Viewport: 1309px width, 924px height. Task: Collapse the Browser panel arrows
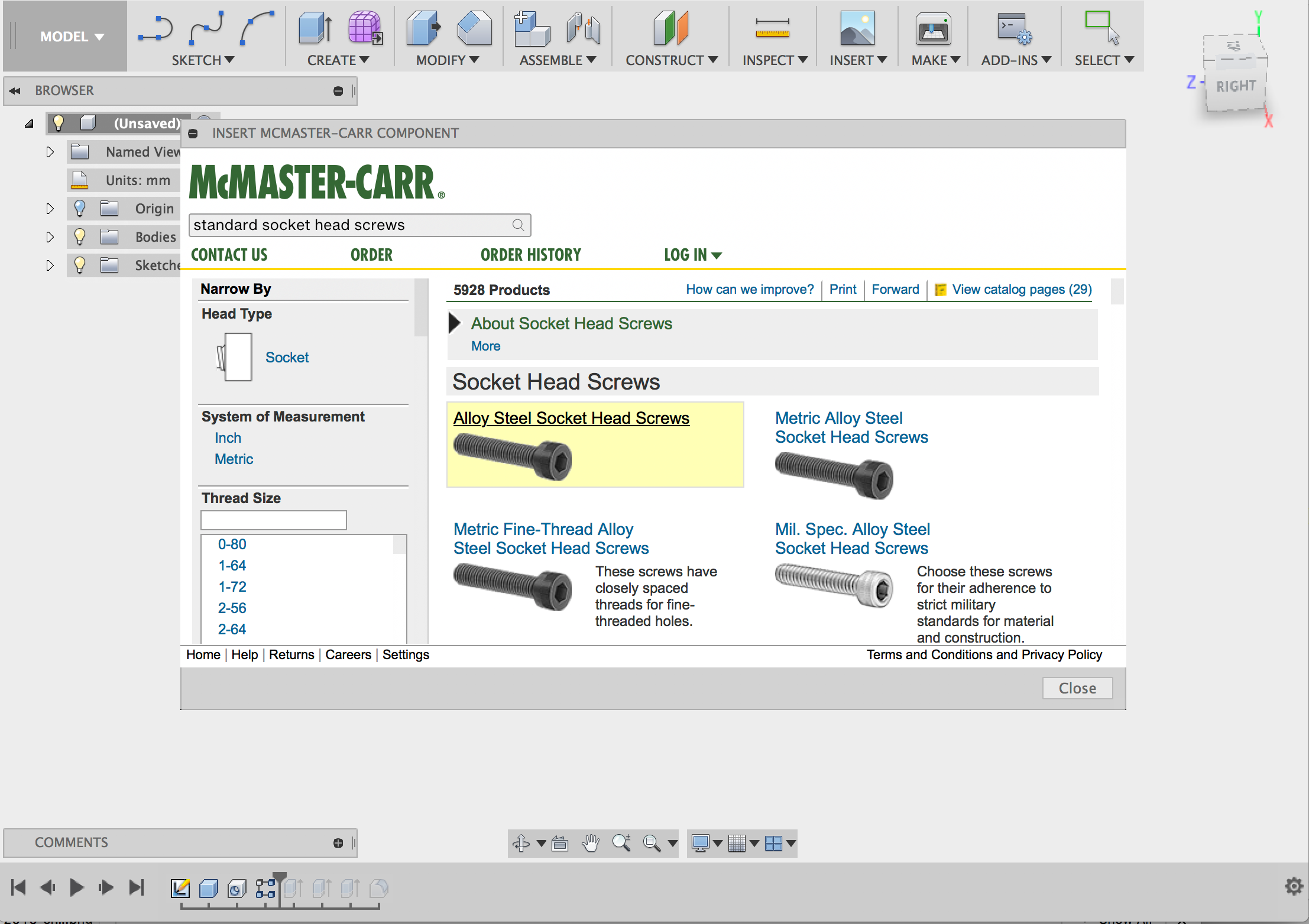[15, 90]
